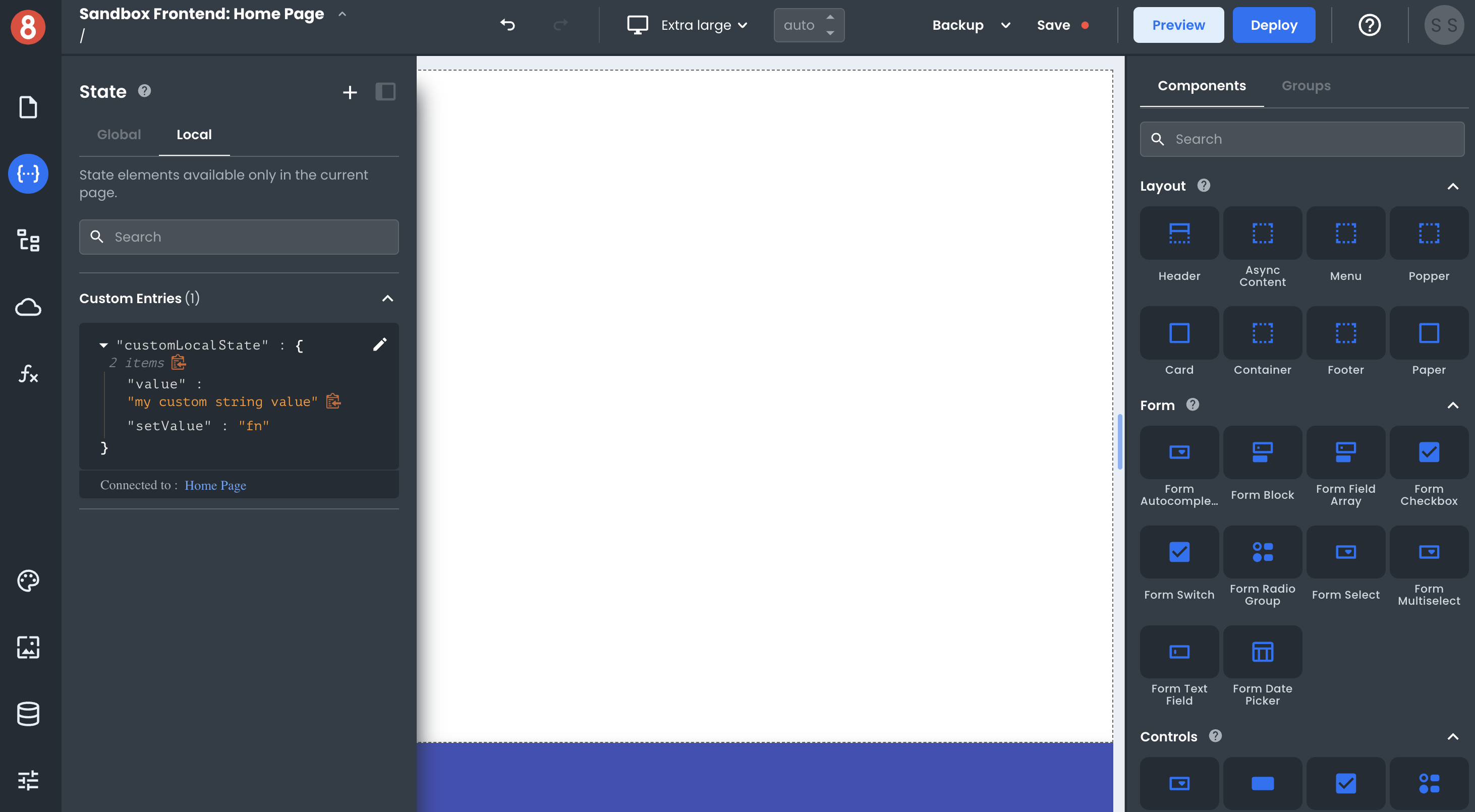
Task: Toggle the State panel dock layout icon
Action: click(x=385, y=92)
